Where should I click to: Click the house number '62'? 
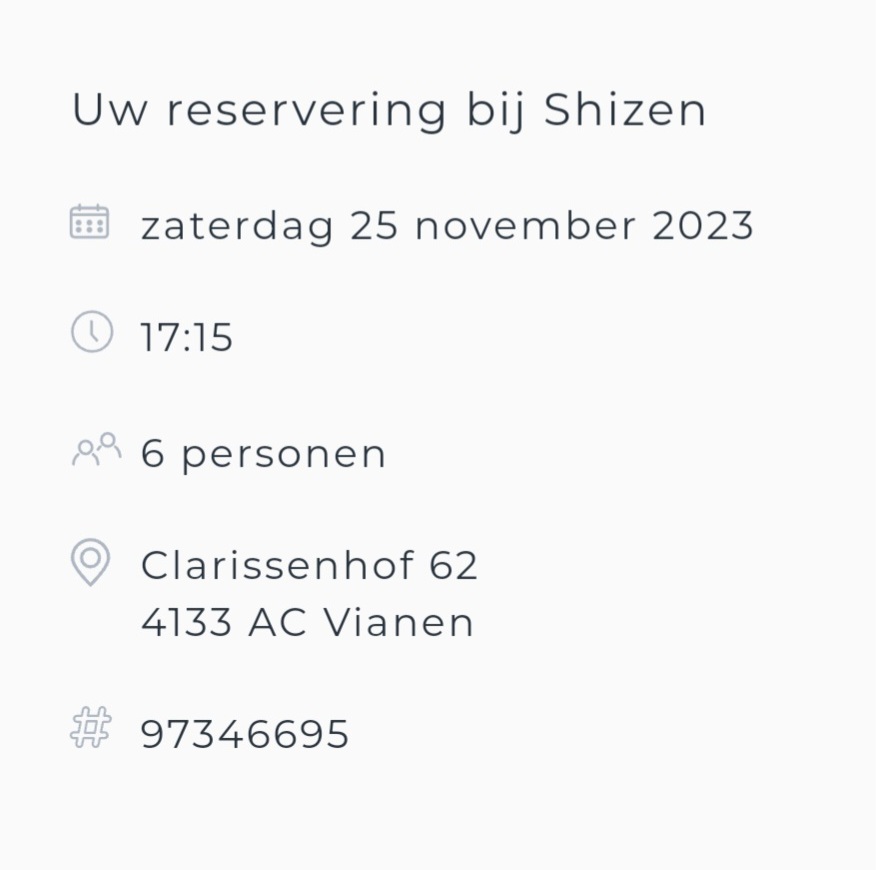click(454, 565)
